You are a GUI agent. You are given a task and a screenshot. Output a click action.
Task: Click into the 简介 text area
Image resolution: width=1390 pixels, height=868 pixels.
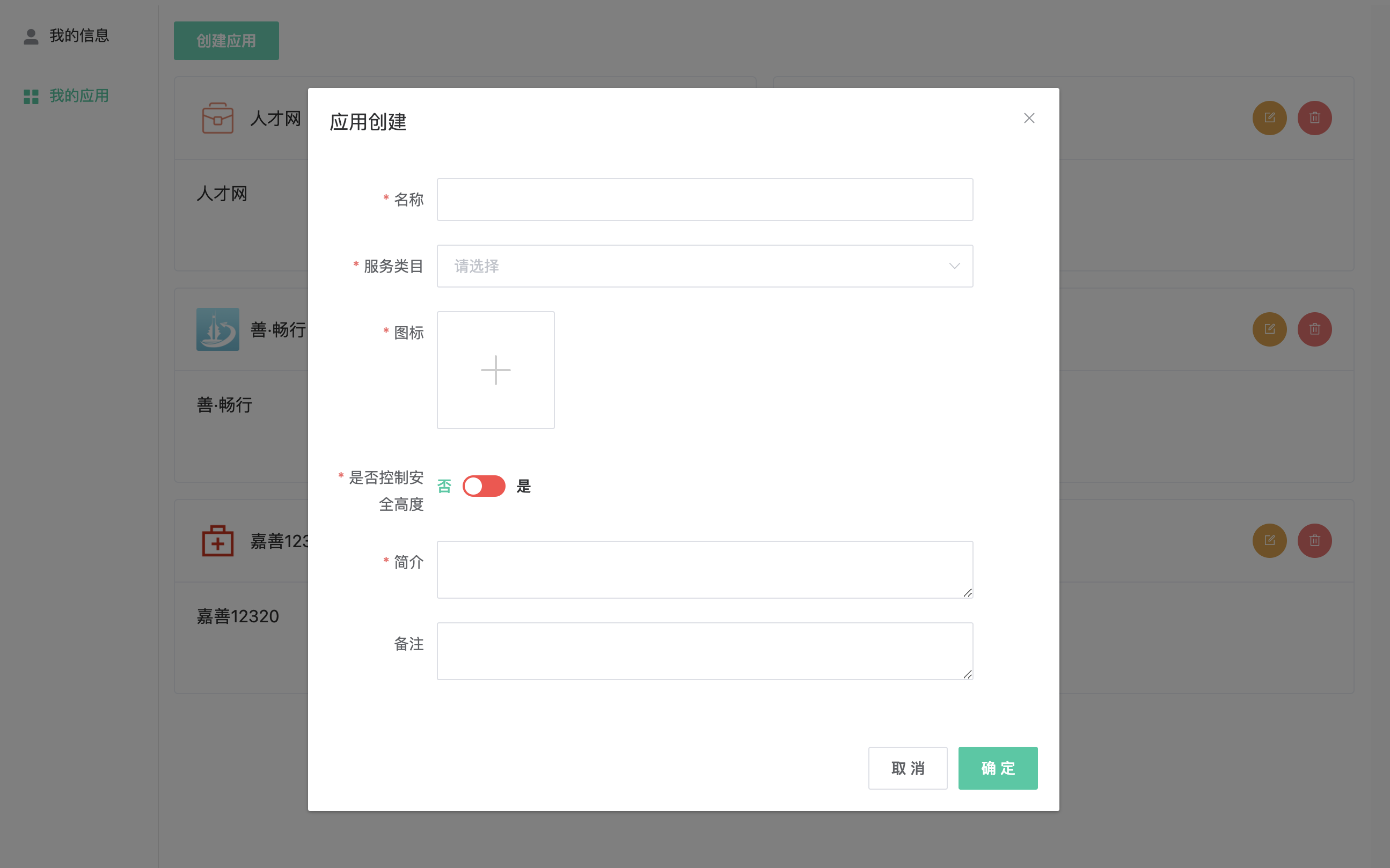click(704, 570)
